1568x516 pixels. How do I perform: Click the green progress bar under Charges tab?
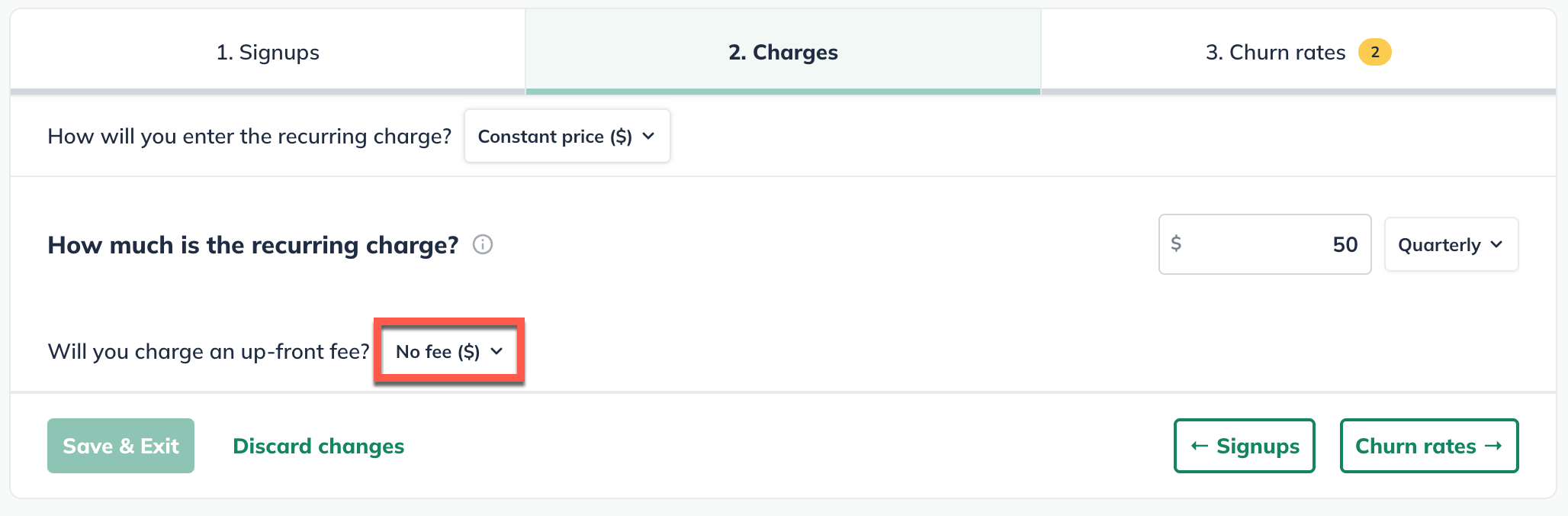click(x=782, y=92)
